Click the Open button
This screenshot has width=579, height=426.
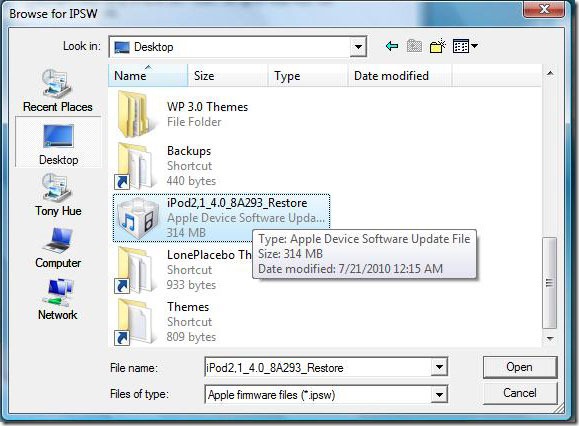coord(520,367)
